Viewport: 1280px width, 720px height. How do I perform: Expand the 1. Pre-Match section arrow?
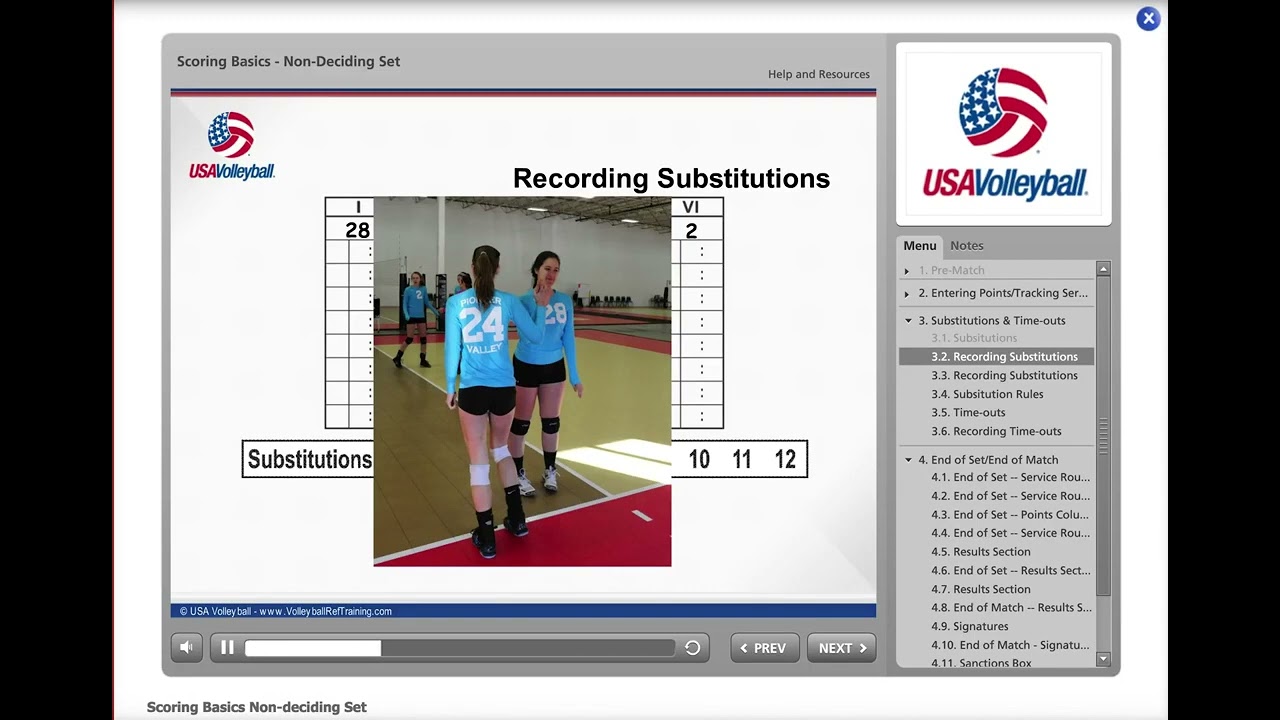click(x=907, y=271)
